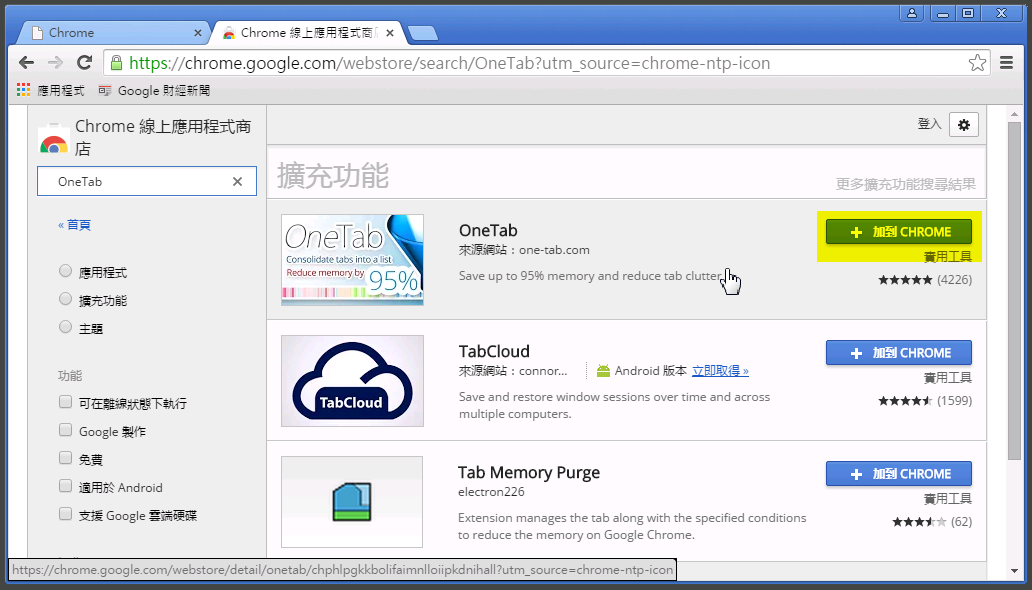The width and height of the screenshot is (1032, 590).
Task: Click the 登入 sign-in link
Action: (929, 124)
